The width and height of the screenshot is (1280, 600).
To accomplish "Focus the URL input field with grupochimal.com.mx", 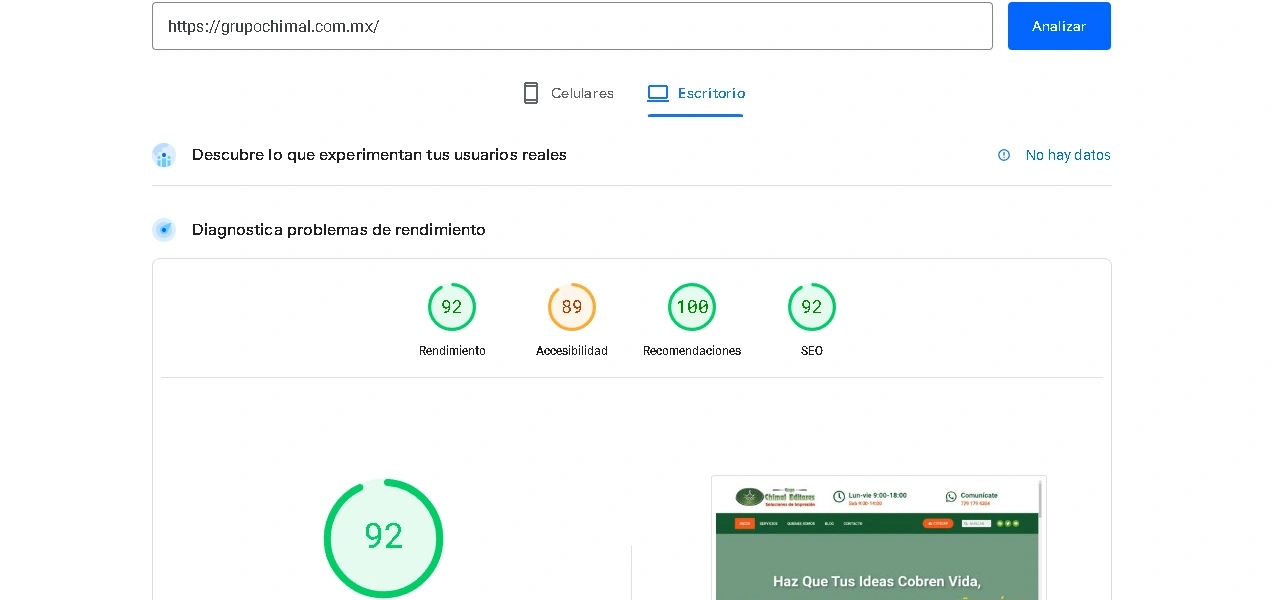I will 572,26.
